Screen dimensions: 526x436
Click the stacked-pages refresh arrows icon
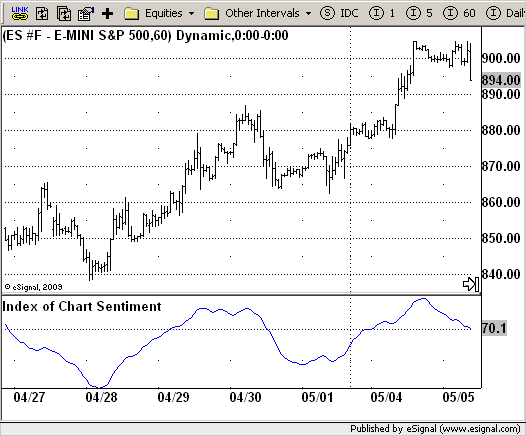click(x=64, y=14)
